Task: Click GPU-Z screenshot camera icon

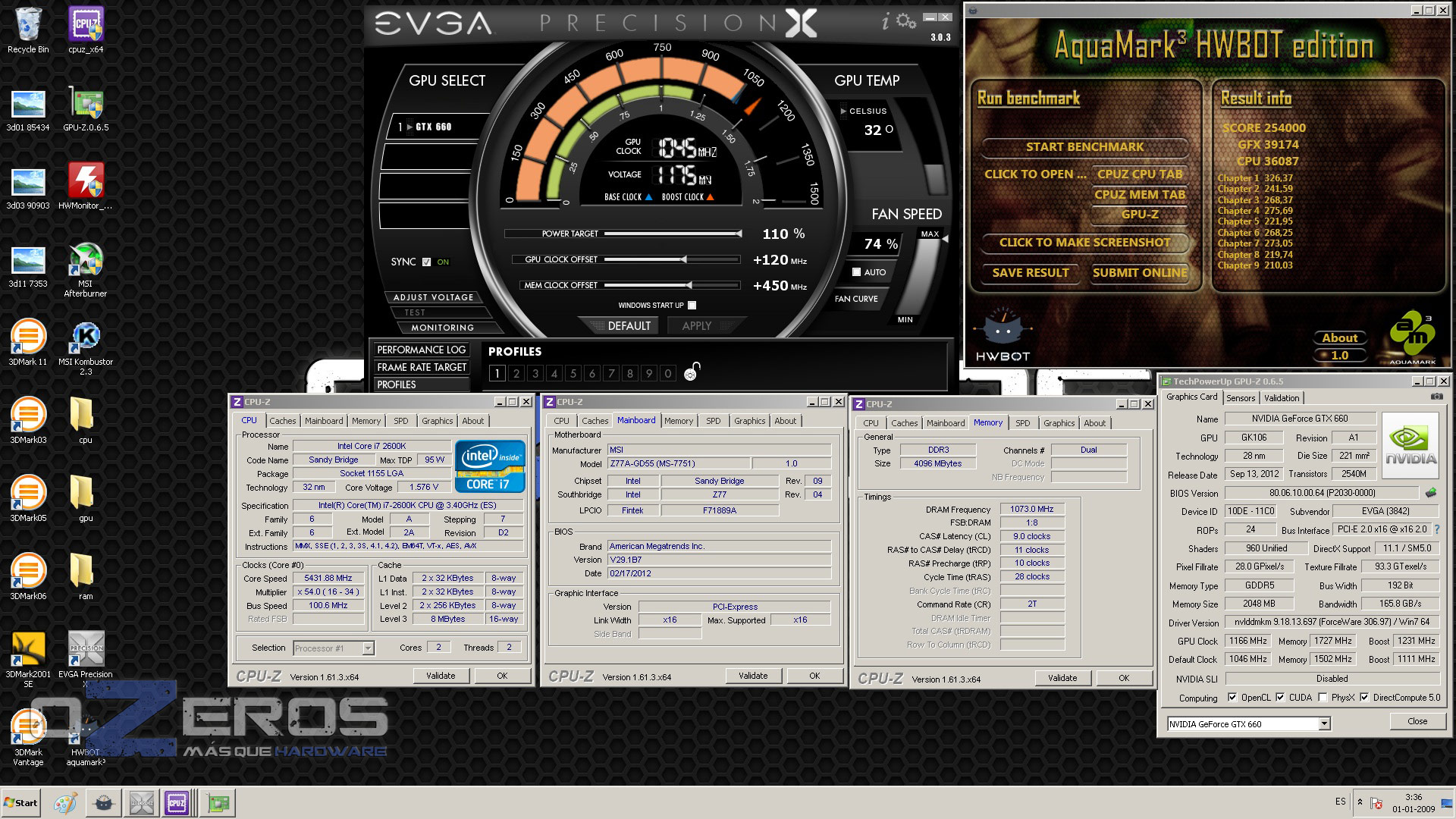Action: (x=1436, y=397)
